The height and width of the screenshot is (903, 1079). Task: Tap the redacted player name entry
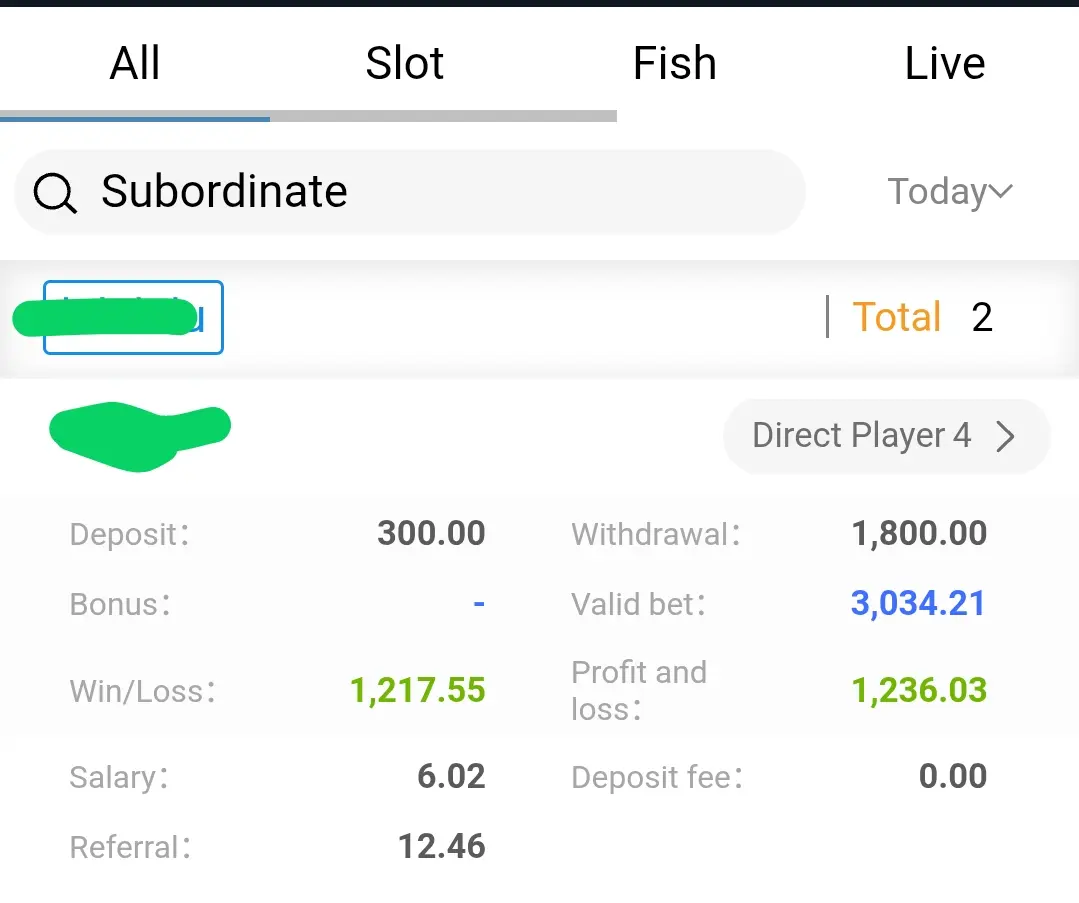[x=140, y=436]
